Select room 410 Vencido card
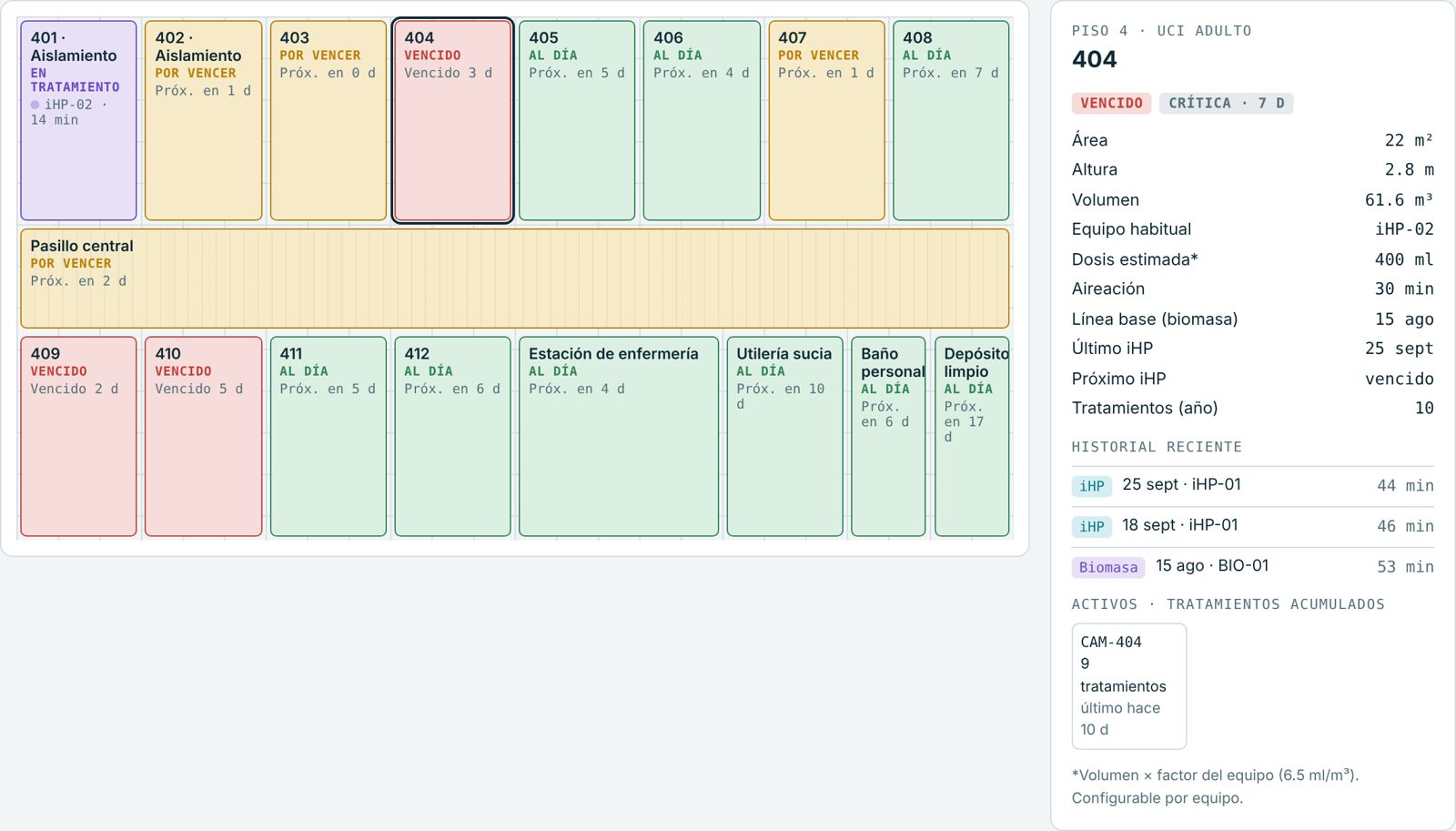 [203, 436]
